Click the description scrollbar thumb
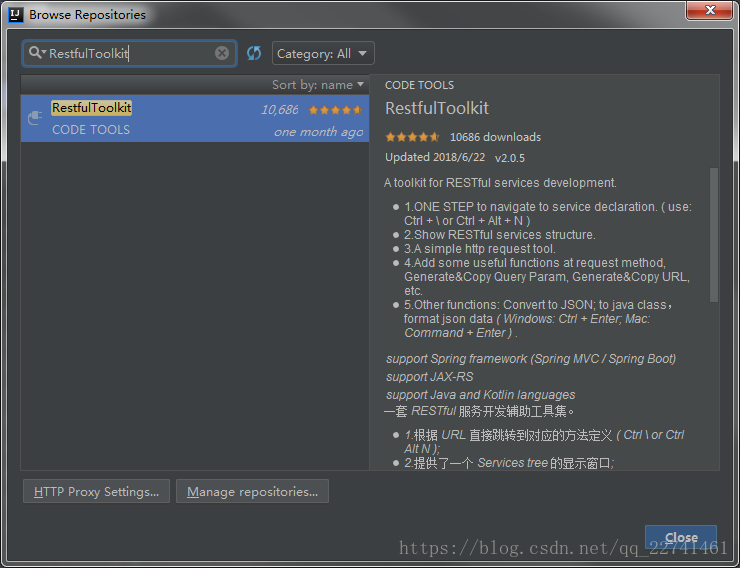 (x=714, y=234)
